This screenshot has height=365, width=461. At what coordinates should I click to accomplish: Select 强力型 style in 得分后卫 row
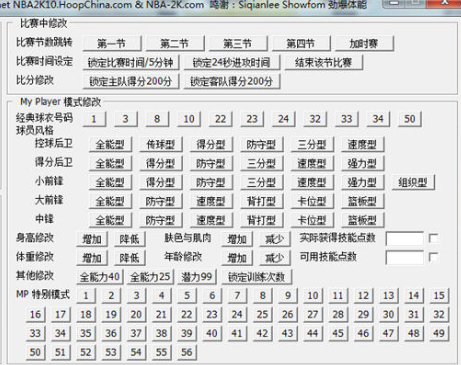pyautogui.click(x=362, y=163)
